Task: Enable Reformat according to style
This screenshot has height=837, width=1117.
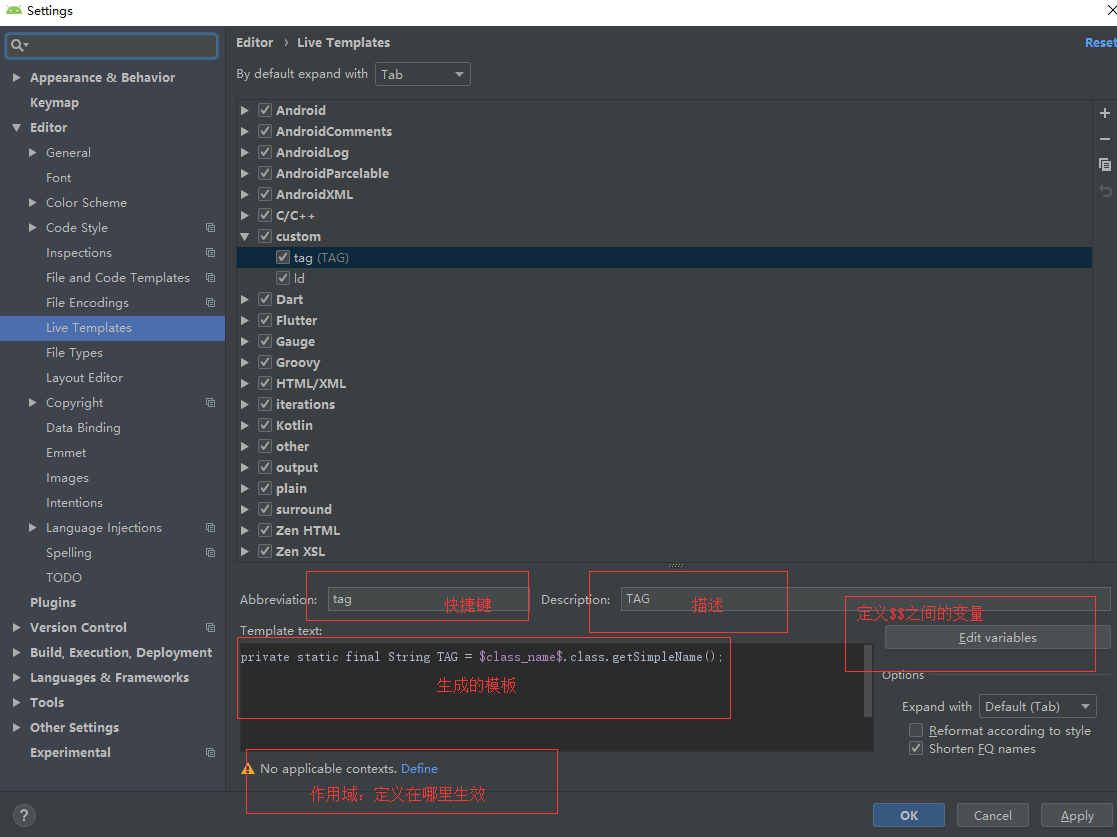Action: [915, 730]
